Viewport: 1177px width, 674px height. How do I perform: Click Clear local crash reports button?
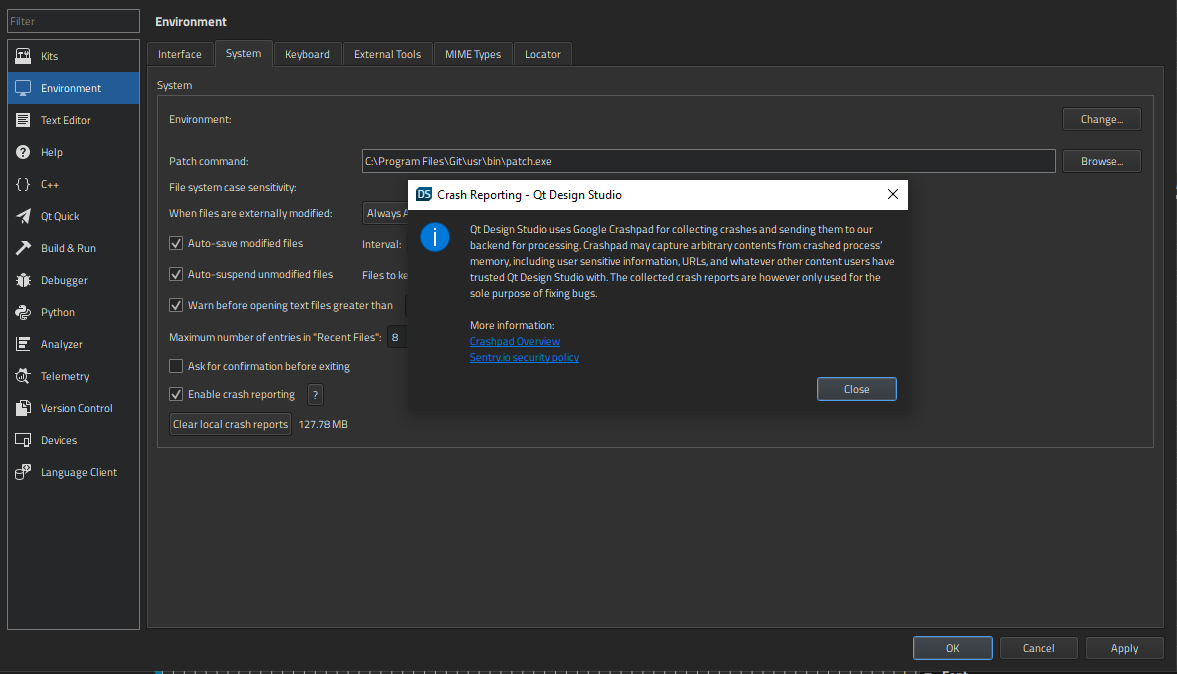[x=231, y=424]
